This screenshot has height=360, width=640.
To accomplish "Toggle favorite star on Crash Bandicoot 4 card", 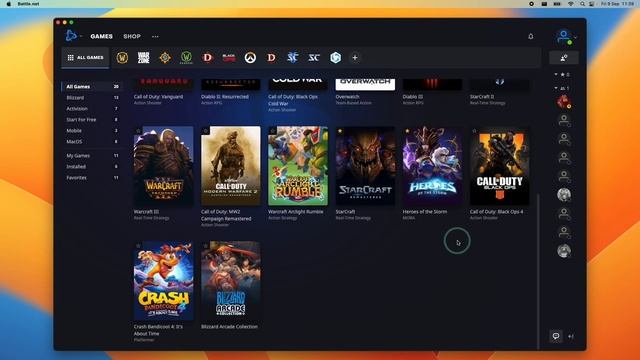I will coord(138,246).
